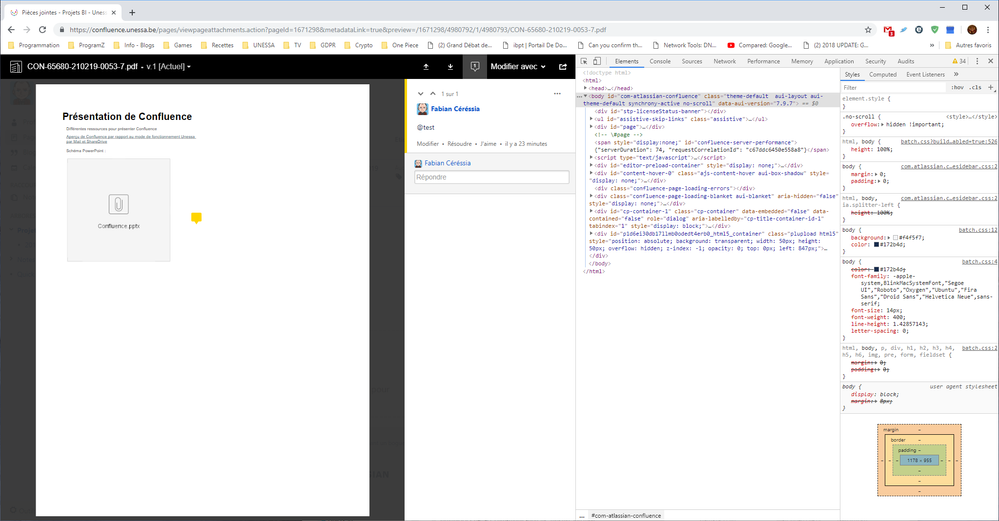Click the Répondre reply input field

(x=491, y=177)
